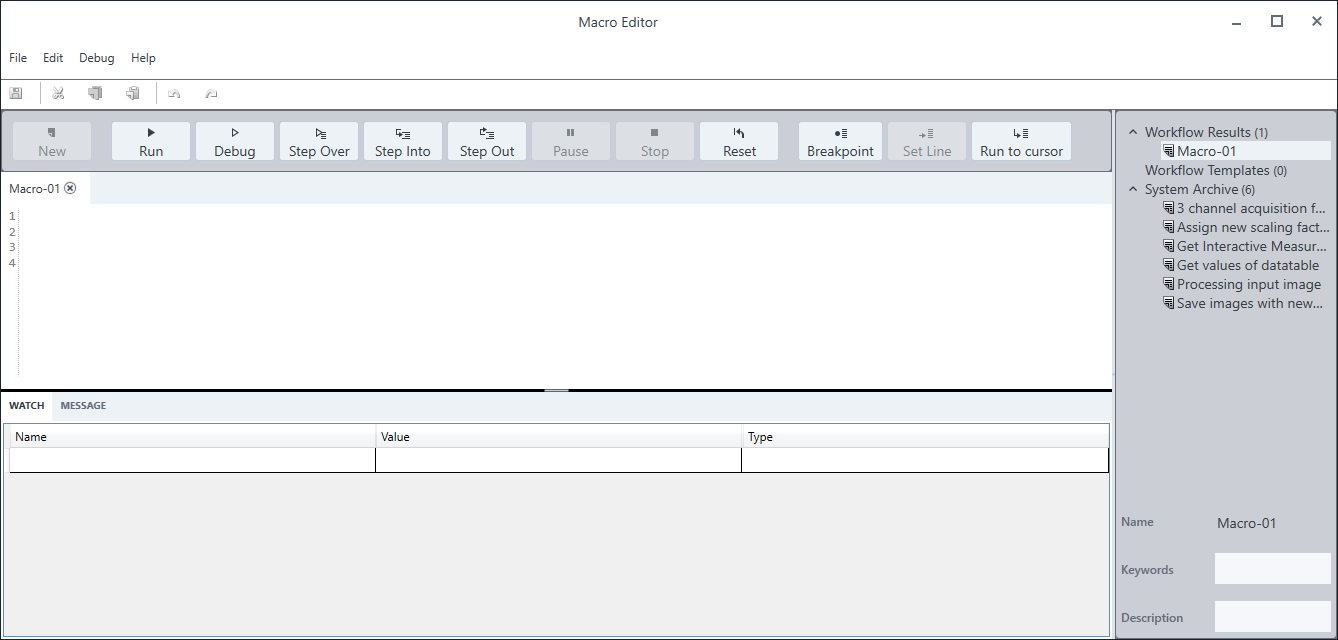Create a new macro with the New button
The height and width of the screenshot is (640, 1338).
(50, 141)
